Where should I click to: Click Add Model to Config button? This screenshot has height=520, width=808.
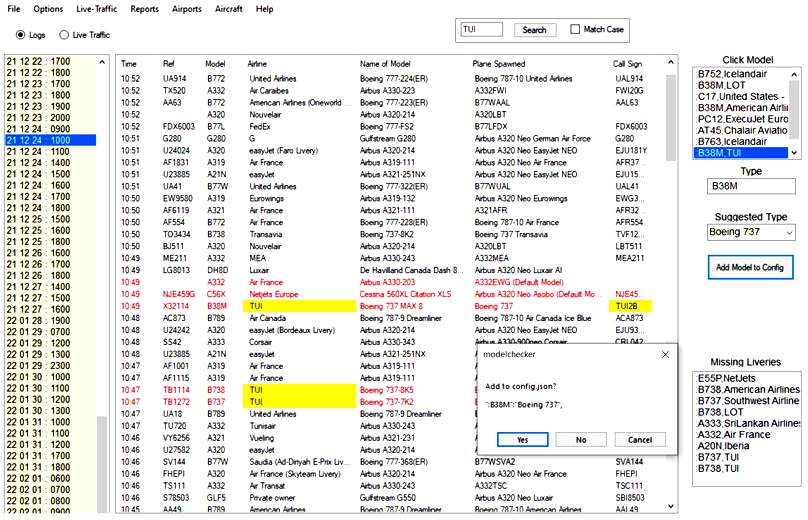click(750, 267)
